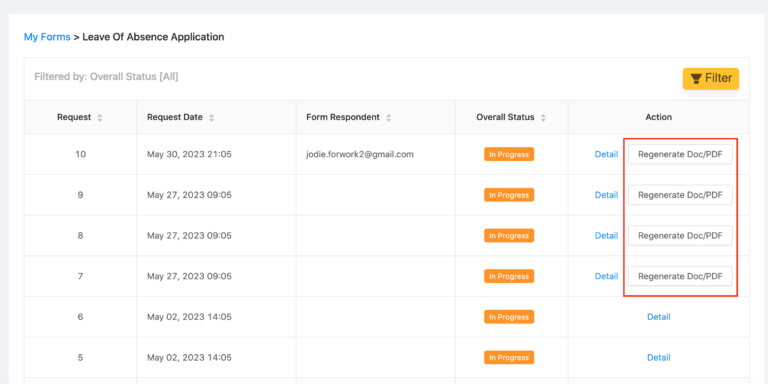Open Detail for request 9
This screenshot has height=384, width=768.
606,195
